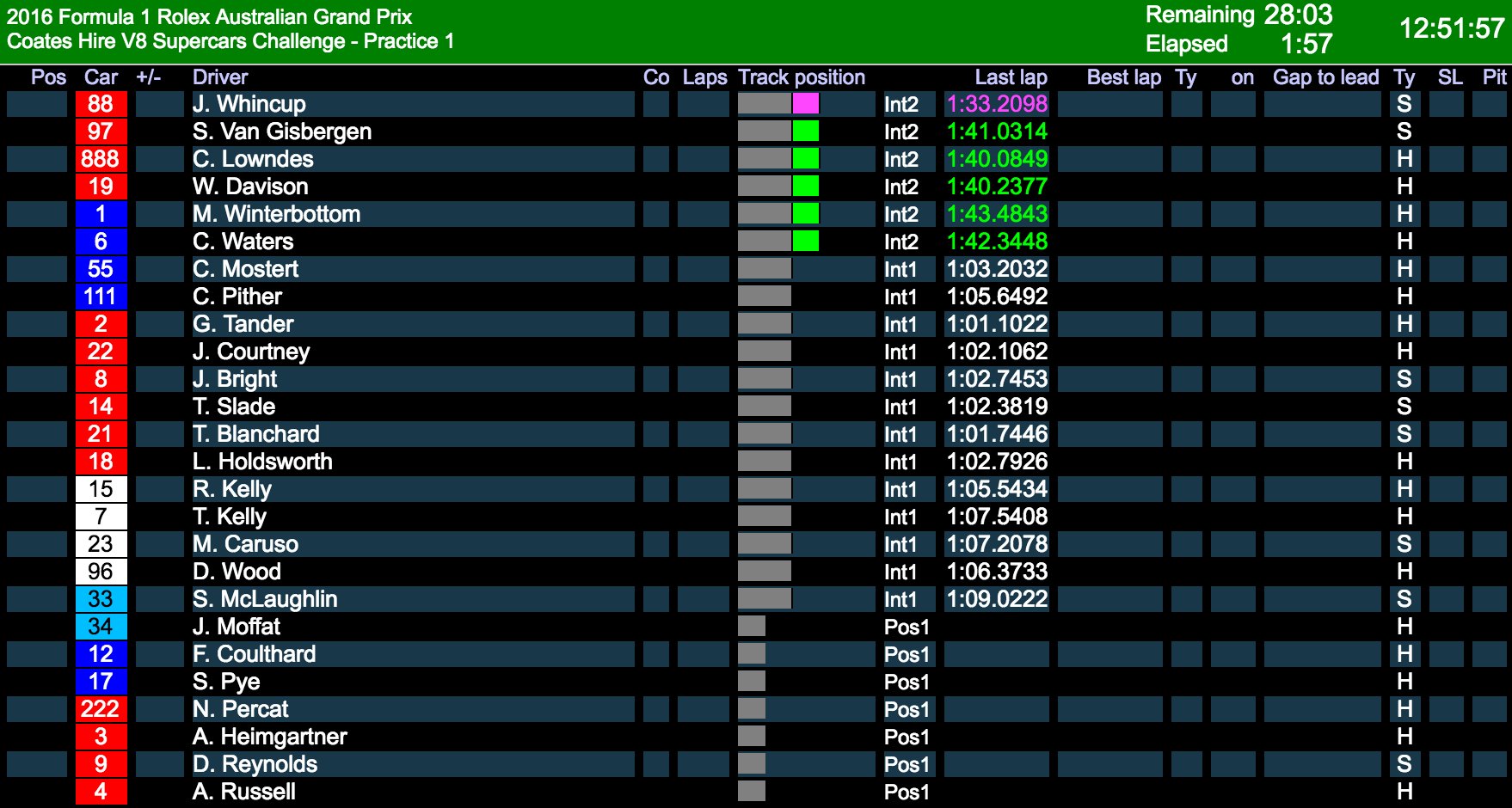The height and width of the screenshot is (808, 1512).
Task: Click the Driver column header
Action: click(x=220, y=77)
